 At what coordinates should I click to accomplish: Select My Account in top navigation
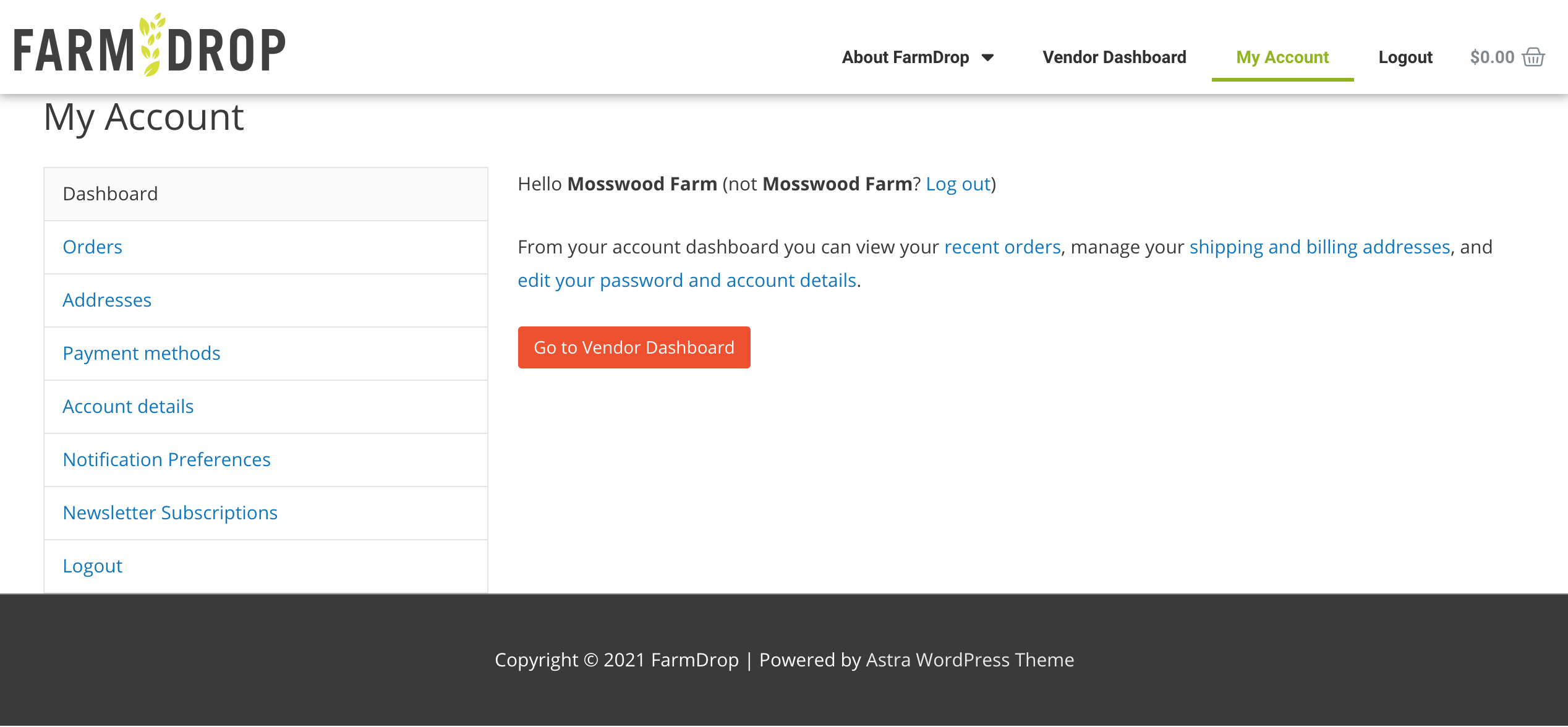[1282, 57]
